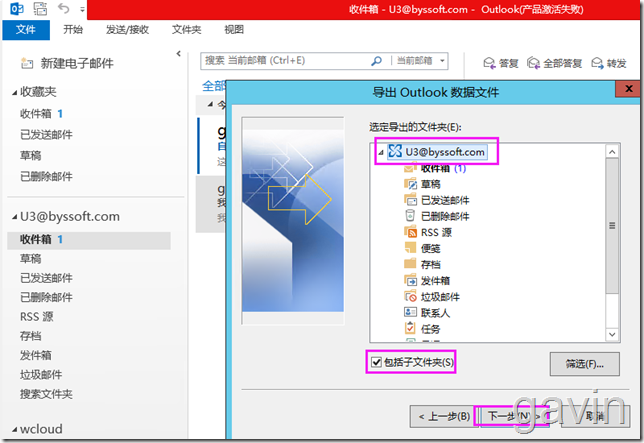Select 收件箱 under U3@byssoft.com in folder pane
This screenshot has height=443, width=644.
tap(89, 239)
